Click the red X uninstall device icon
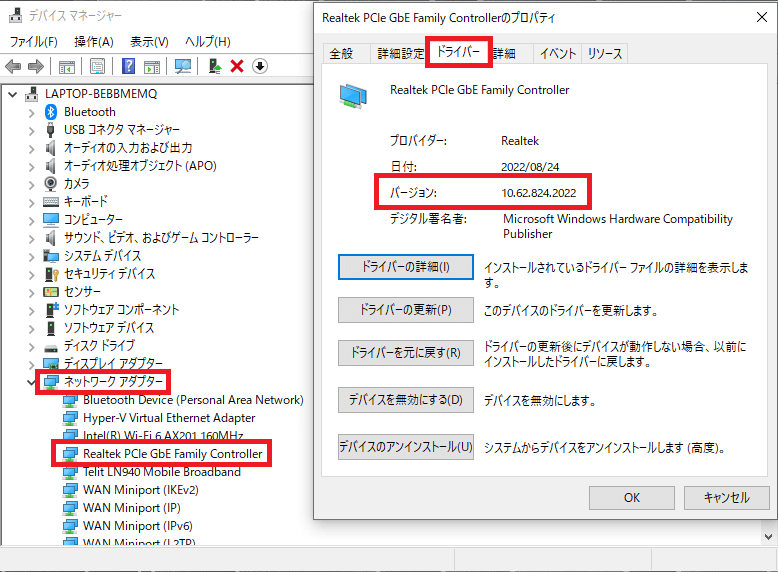 (237, 66)
